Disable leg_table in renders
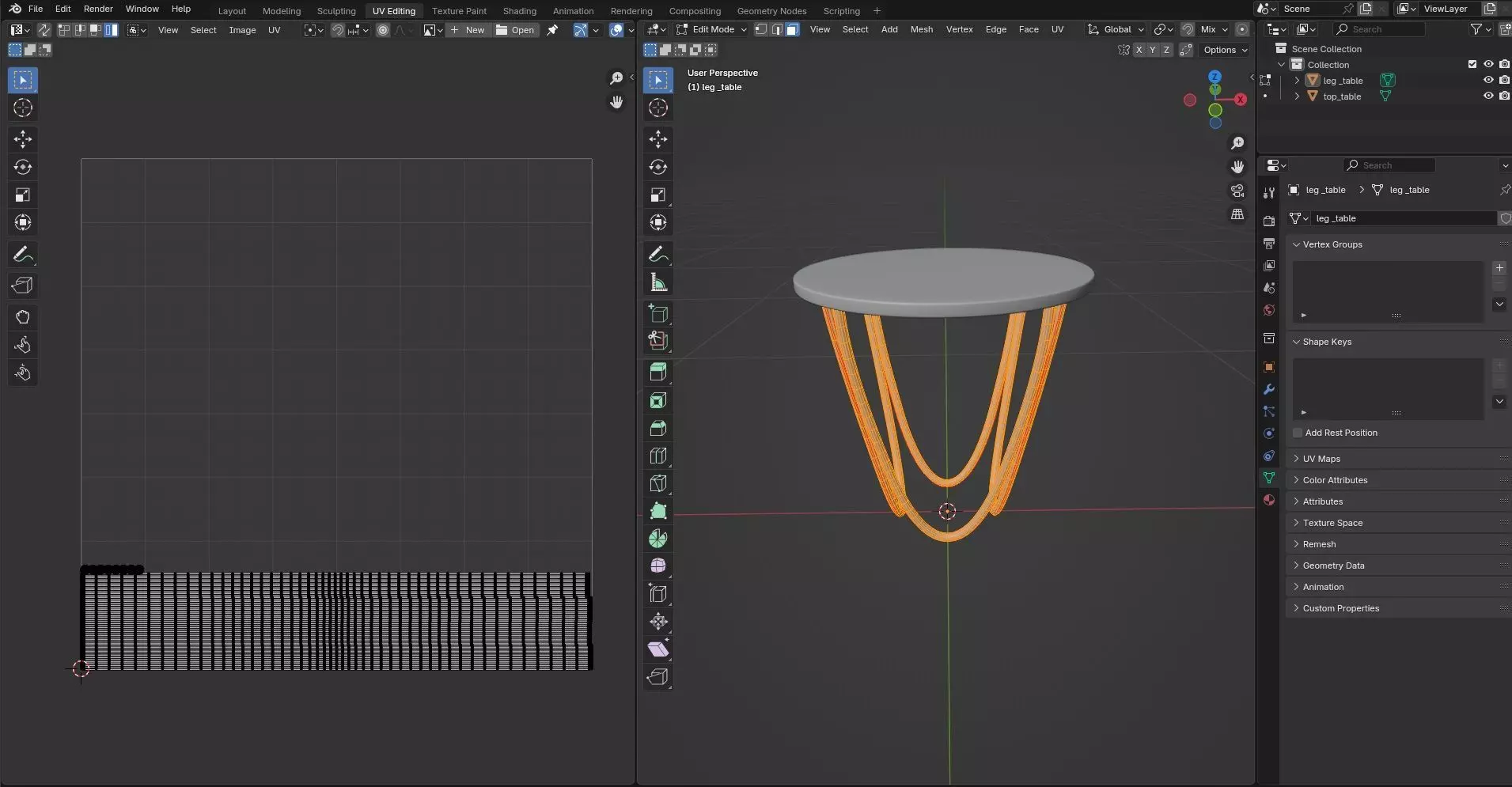The width and height of the screenshot is (1512, 787). 1504,81
